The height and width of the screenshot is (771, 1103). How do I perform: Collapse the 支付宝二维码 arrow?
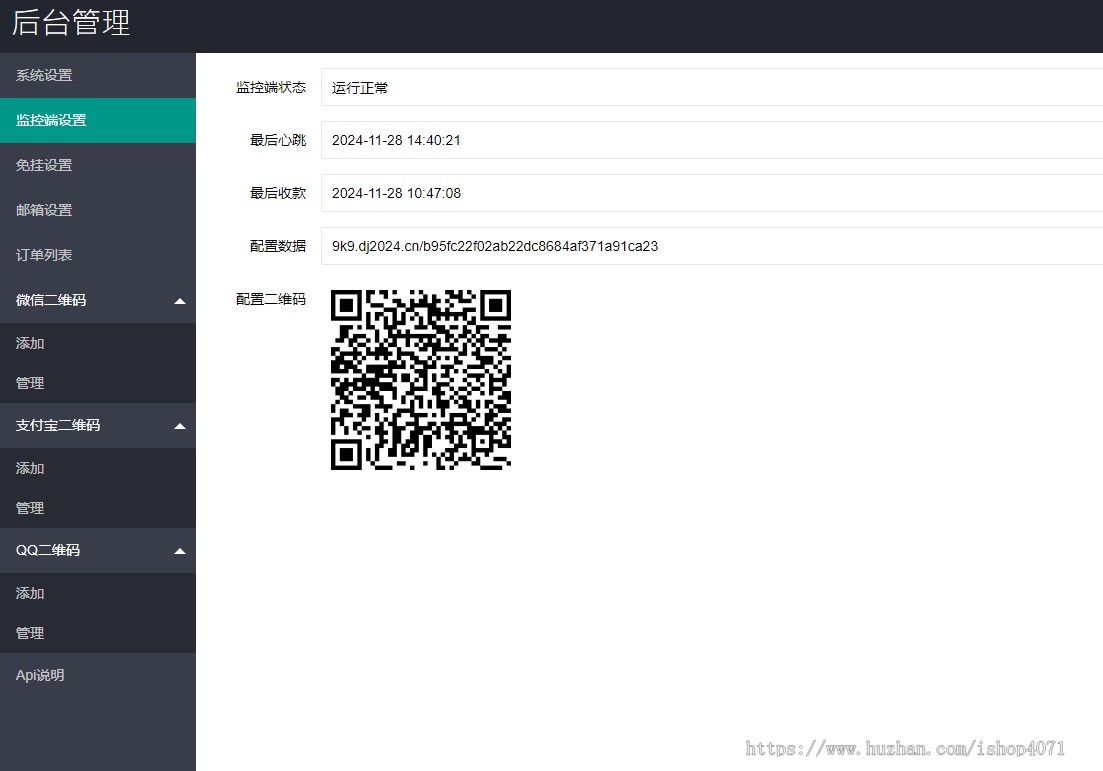point(180,426)
